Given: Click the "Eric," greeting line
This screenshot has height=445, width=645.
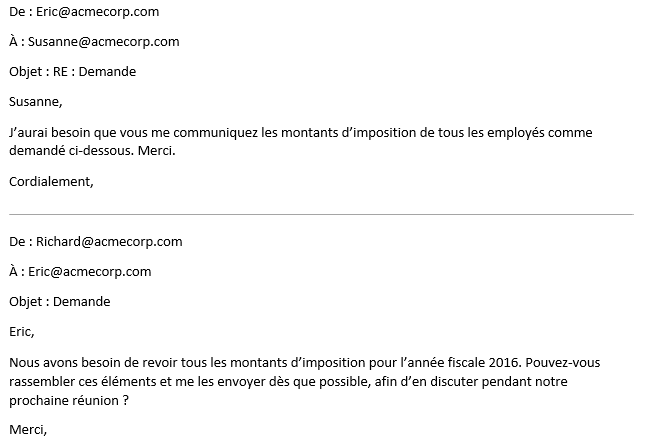Looking at the screenshot, I should (x=21, y=331).
